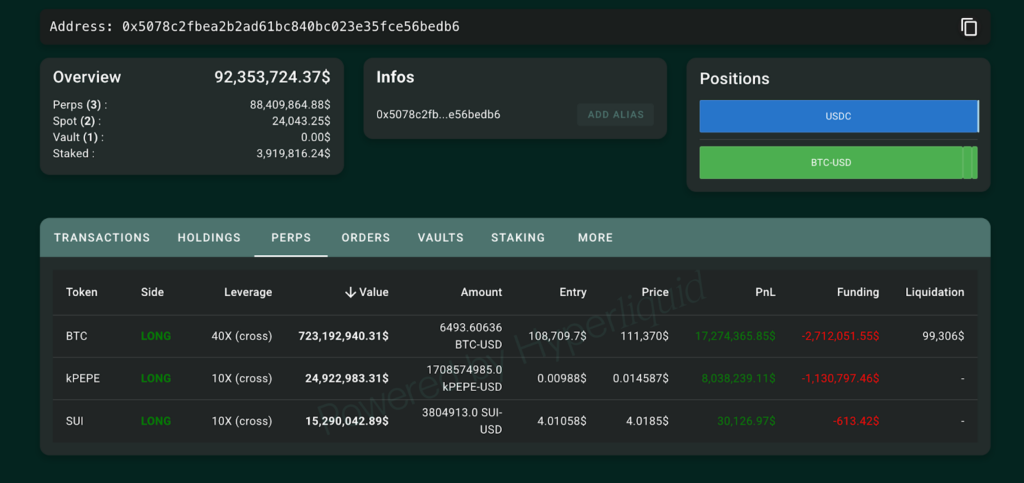Viewport: 1024px width, 483px height.
Task: Click kPEPE entry price 0.00988$
Action: (x=562, y=379)
